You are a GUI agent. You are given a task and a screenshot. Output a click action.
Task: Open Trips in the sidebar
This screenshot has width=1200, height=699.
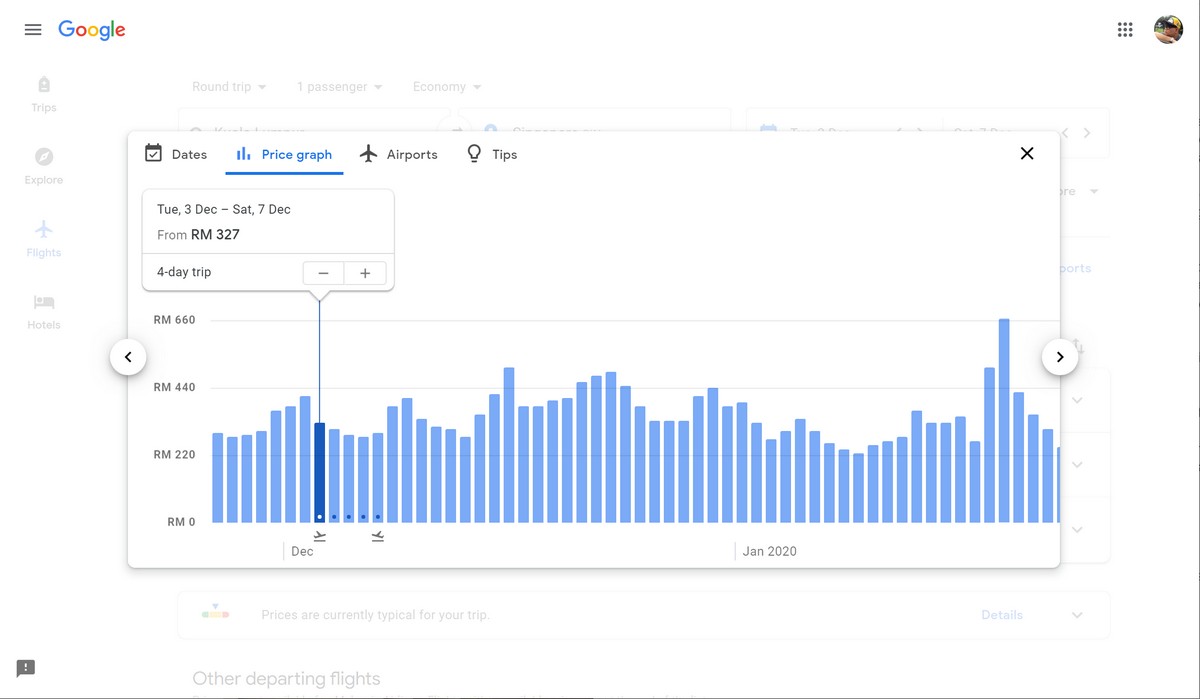44,94
